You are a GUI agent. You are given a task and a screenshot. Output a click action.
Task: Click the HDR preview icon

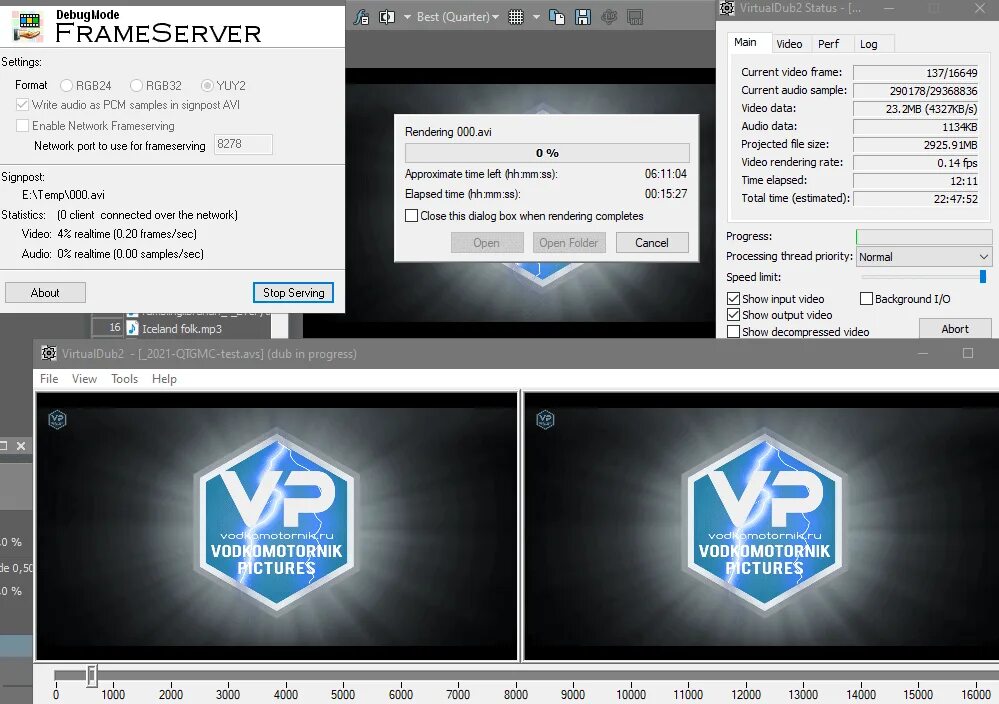point(635,17)
